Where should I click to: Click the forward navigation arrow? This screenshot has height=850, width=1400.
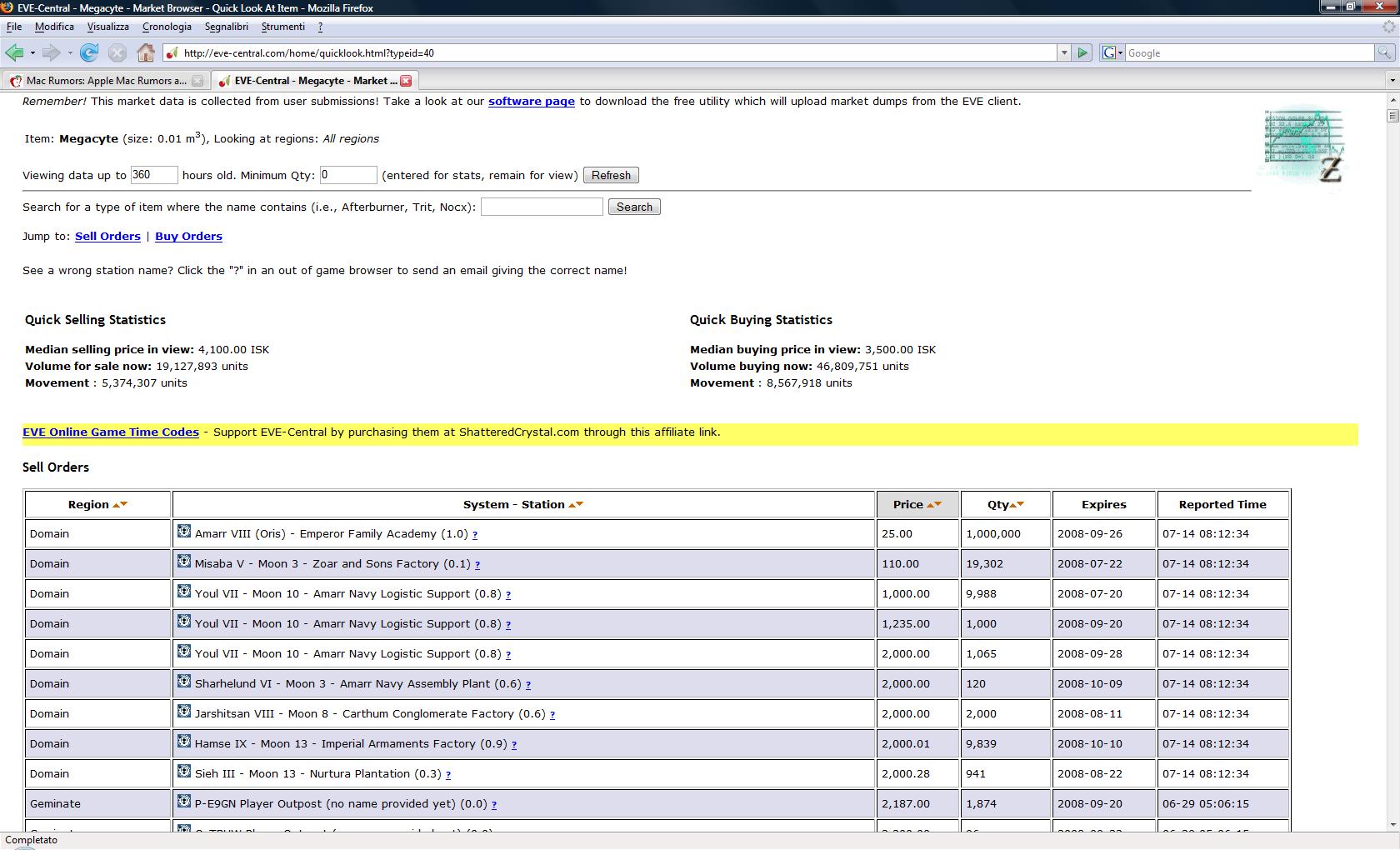(x=51, y=53)
